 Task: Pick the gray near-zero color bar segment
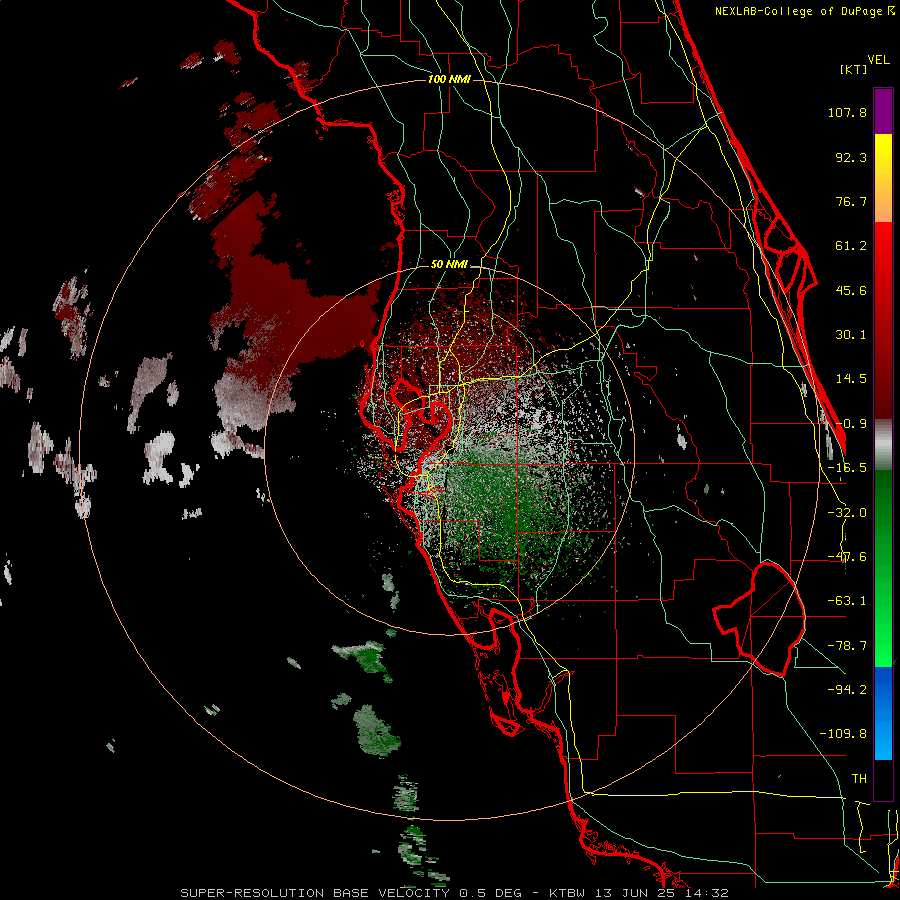click(883, 445)
